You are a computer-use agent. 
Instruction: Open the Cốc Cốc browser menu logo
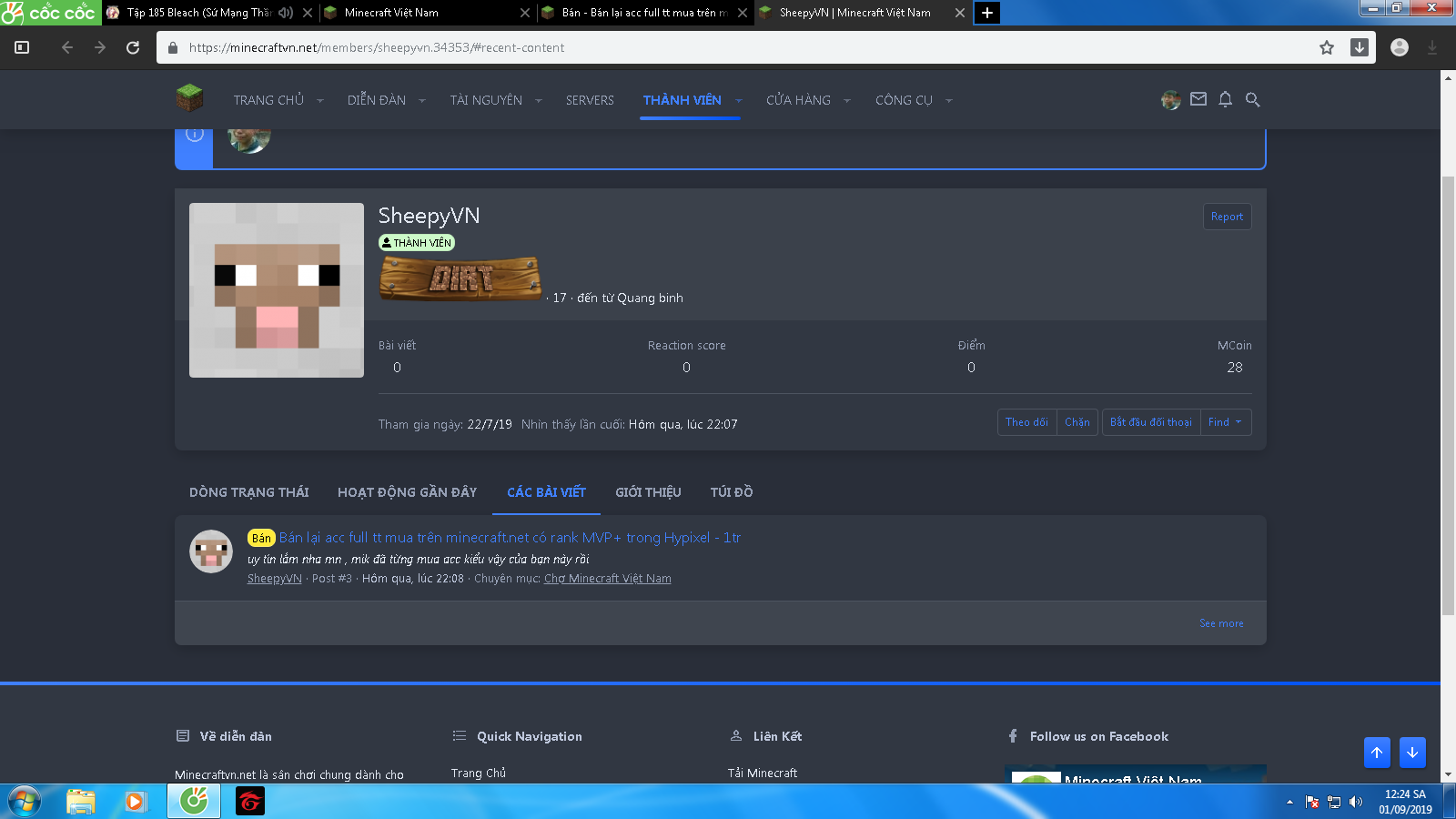pyautogui.click(x=50, y=13)
